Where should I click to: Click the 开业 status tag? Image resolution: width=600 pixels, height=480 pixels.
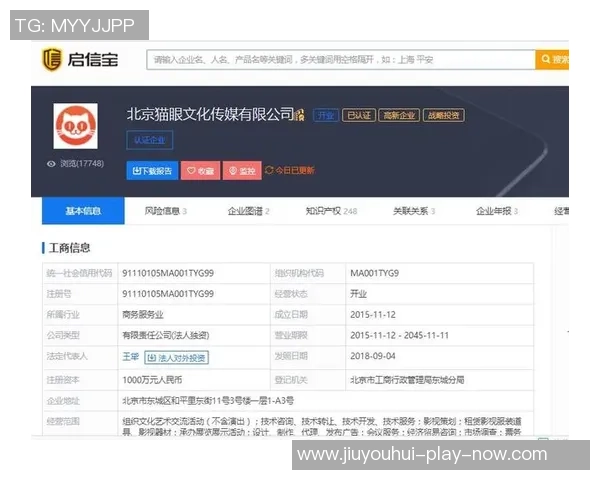click(x=326, y=115)
